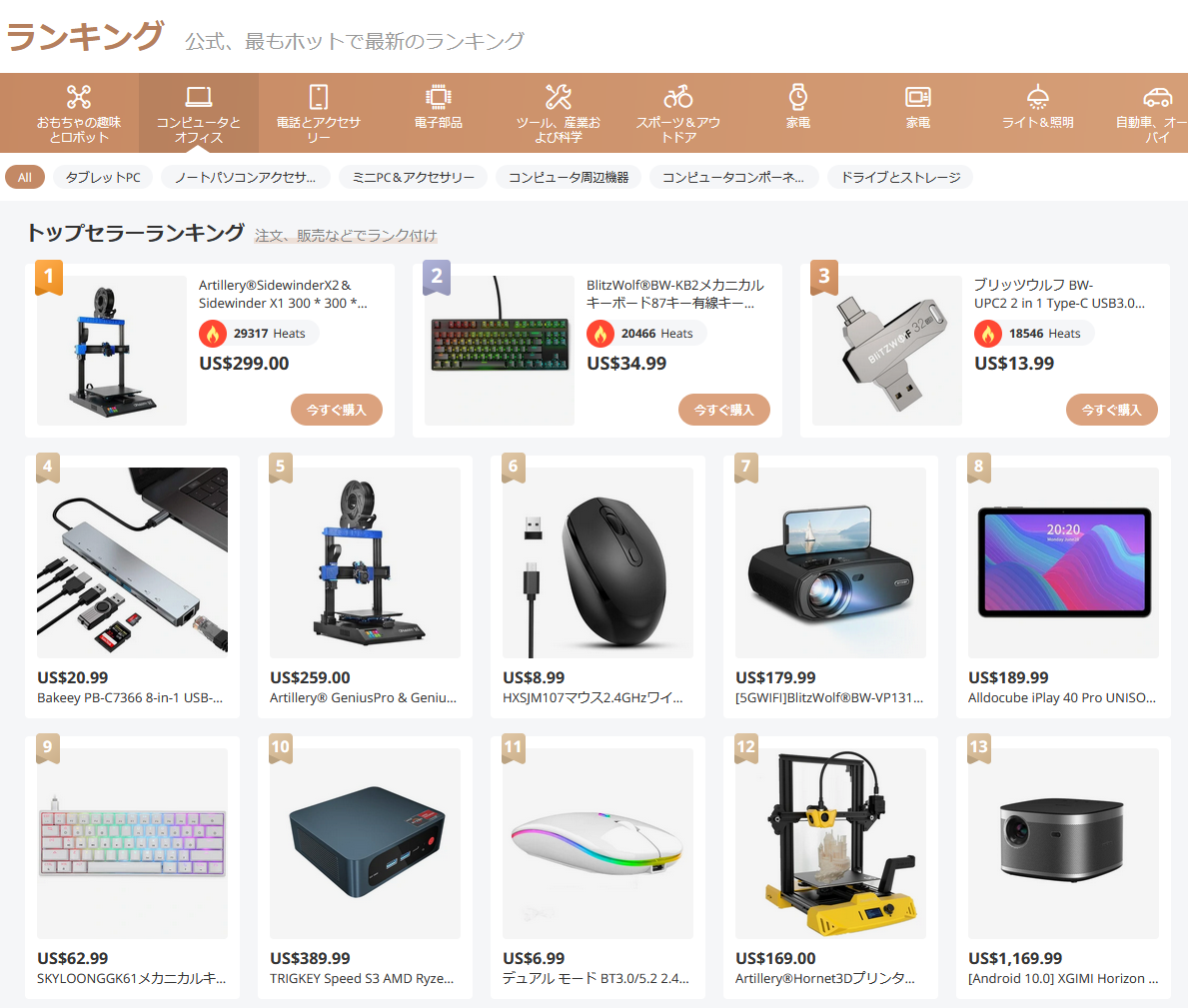Click the US$20.99 price
This screenshot has width=1188, height=1008.
73,677
